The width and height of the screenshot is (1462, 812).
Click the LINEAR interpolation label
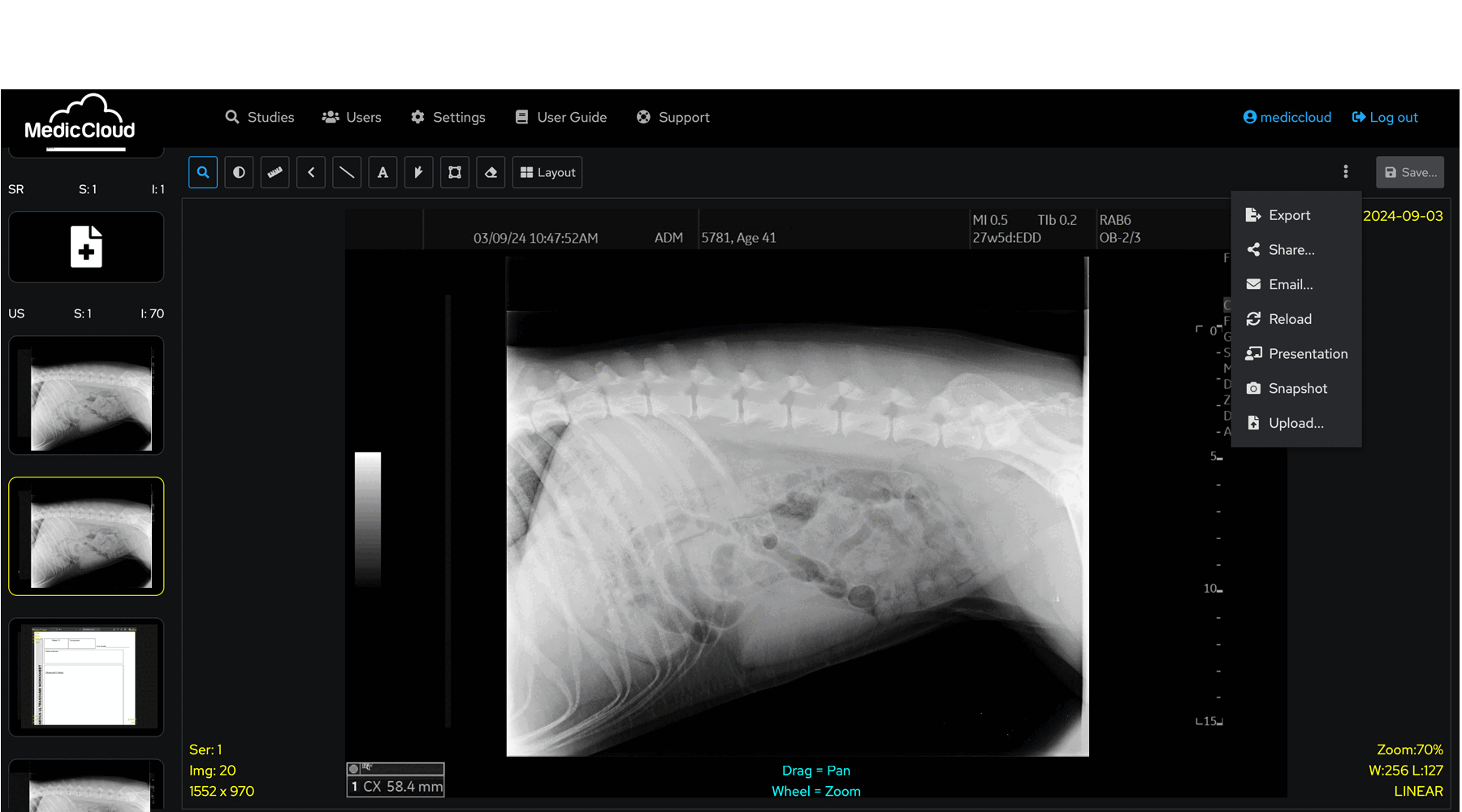pyautogui.click(x=1418, y=791)
